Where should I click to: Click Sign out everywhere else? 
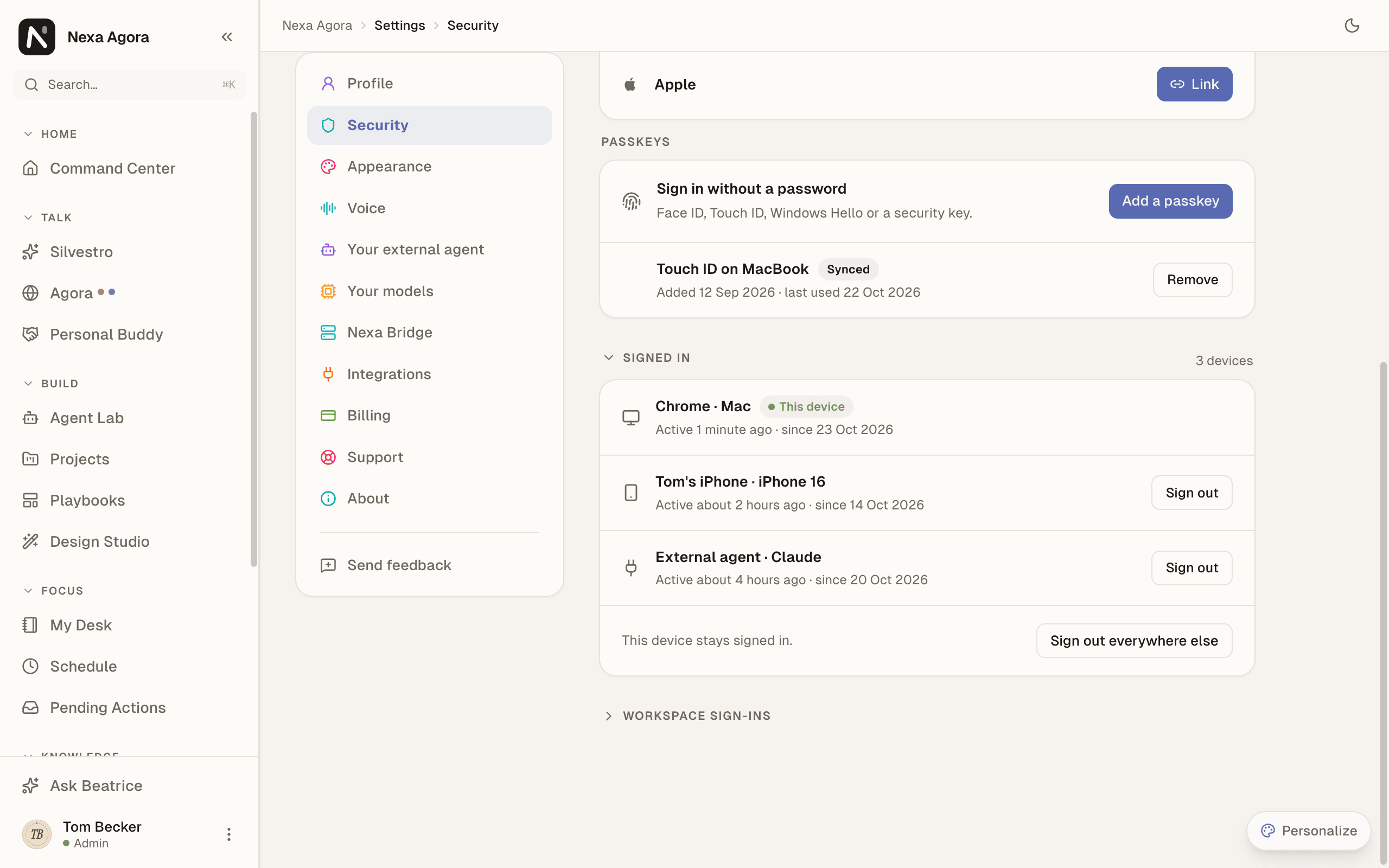point(1134,641)
